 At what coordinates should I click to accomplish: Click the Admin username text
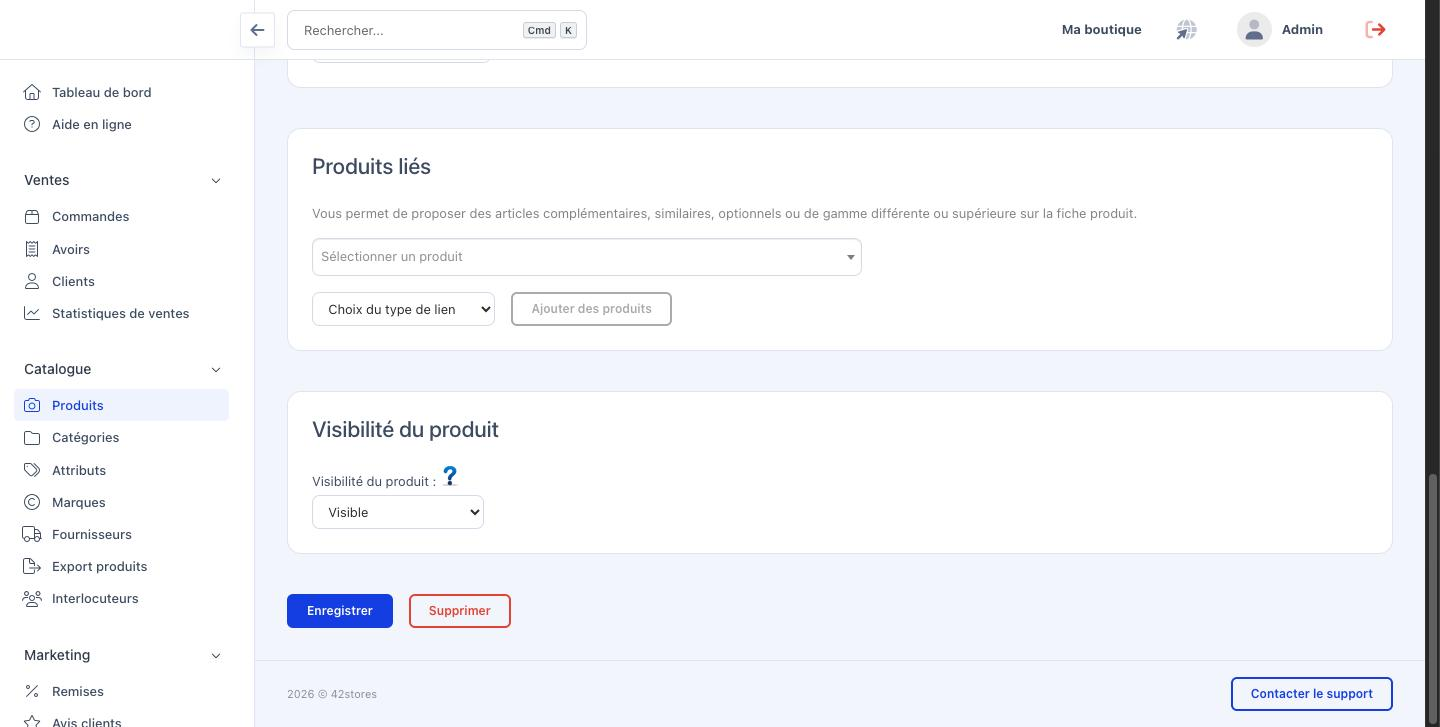coord(1302,30)
